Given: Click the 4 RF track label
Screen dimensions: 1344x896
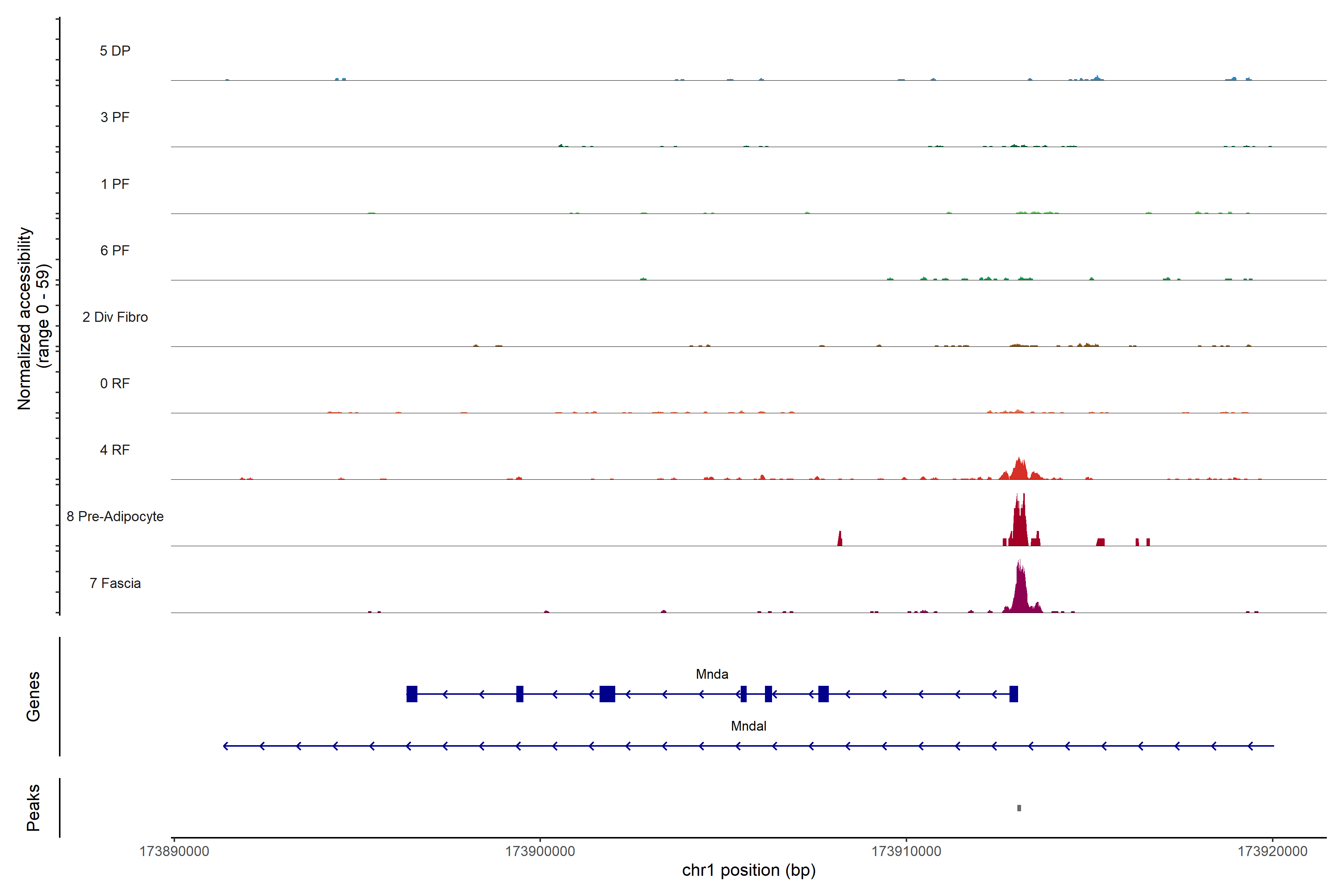Looking at the screenshot, I should click(115, 450).
